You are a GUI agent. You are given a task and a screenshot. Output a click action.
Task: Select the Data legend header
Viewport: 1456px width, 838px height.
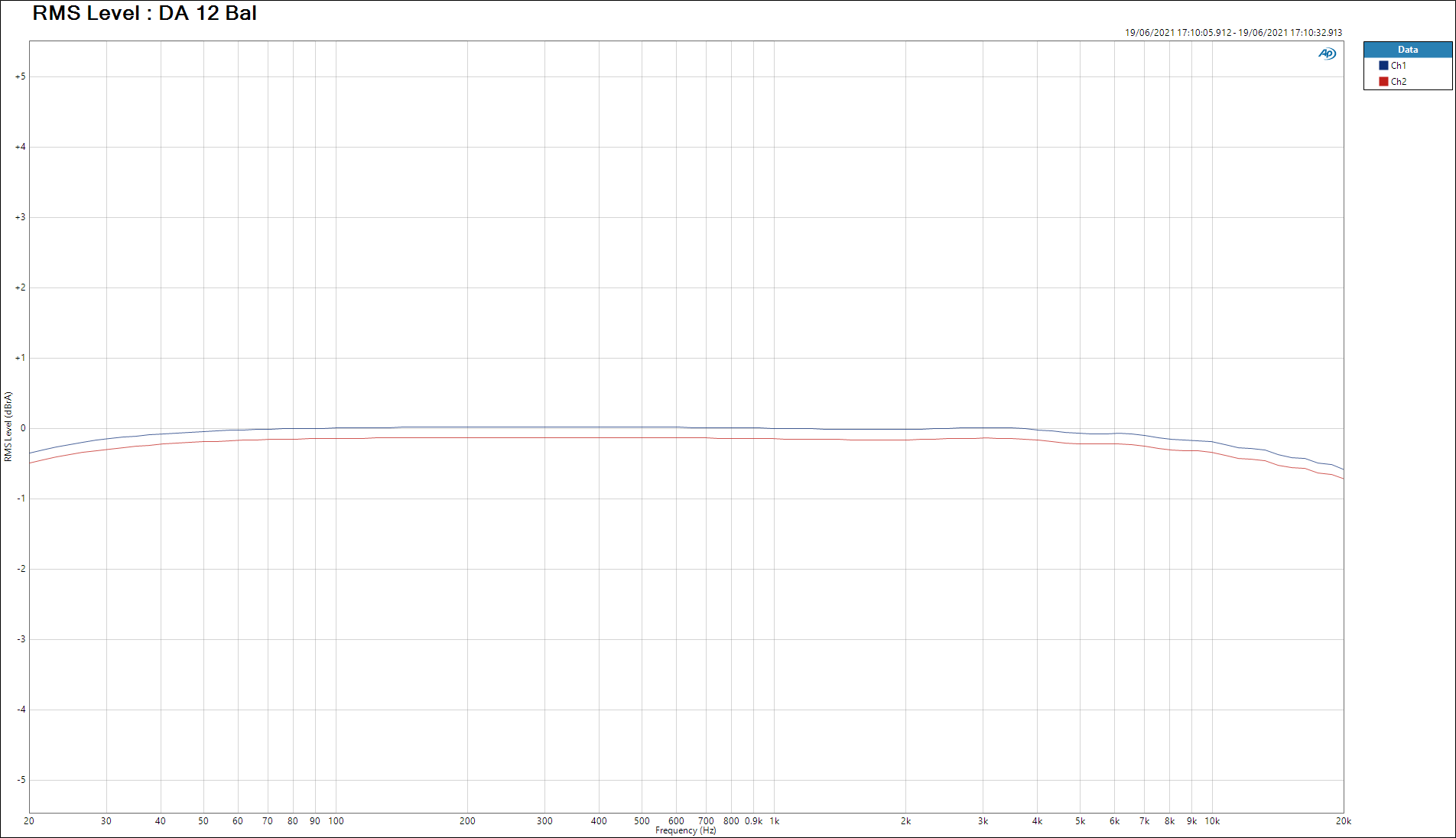1407,50
